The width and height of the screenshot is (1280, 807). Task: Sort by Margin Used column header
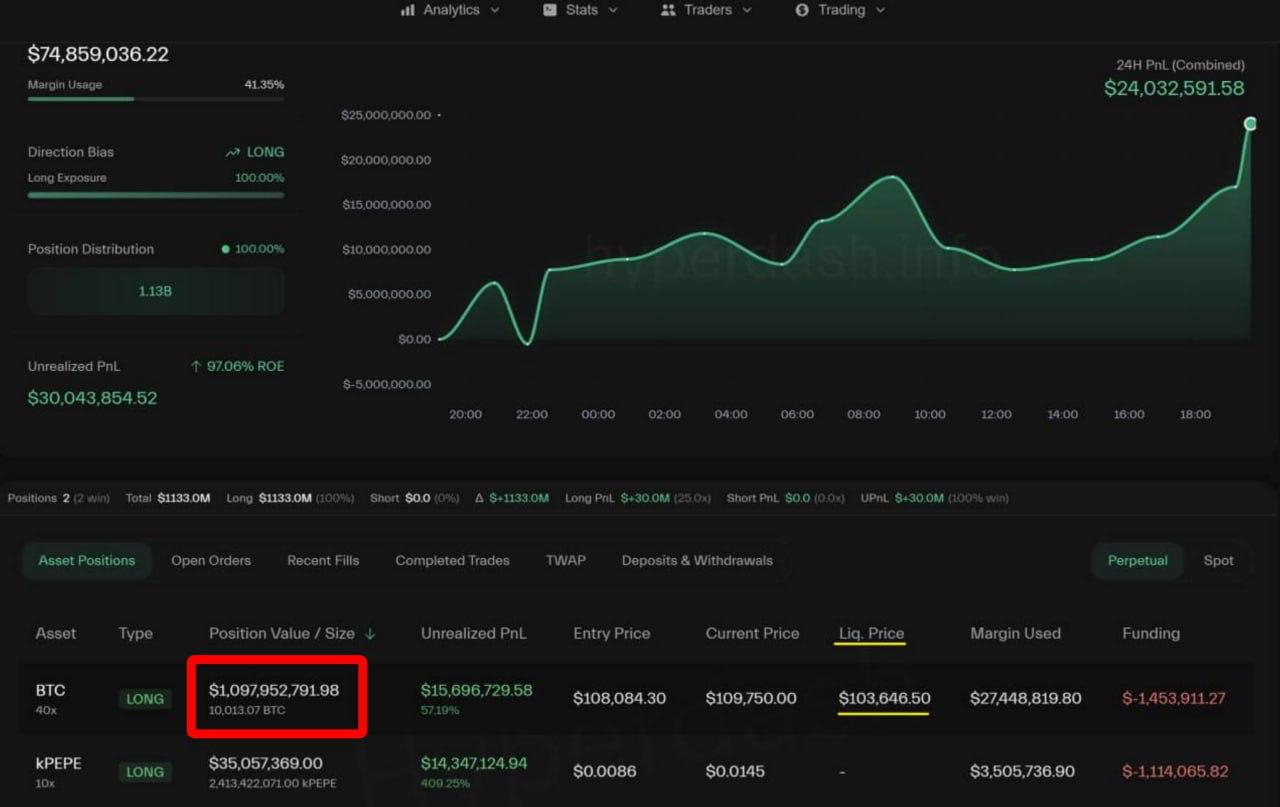click(1016, 634)
